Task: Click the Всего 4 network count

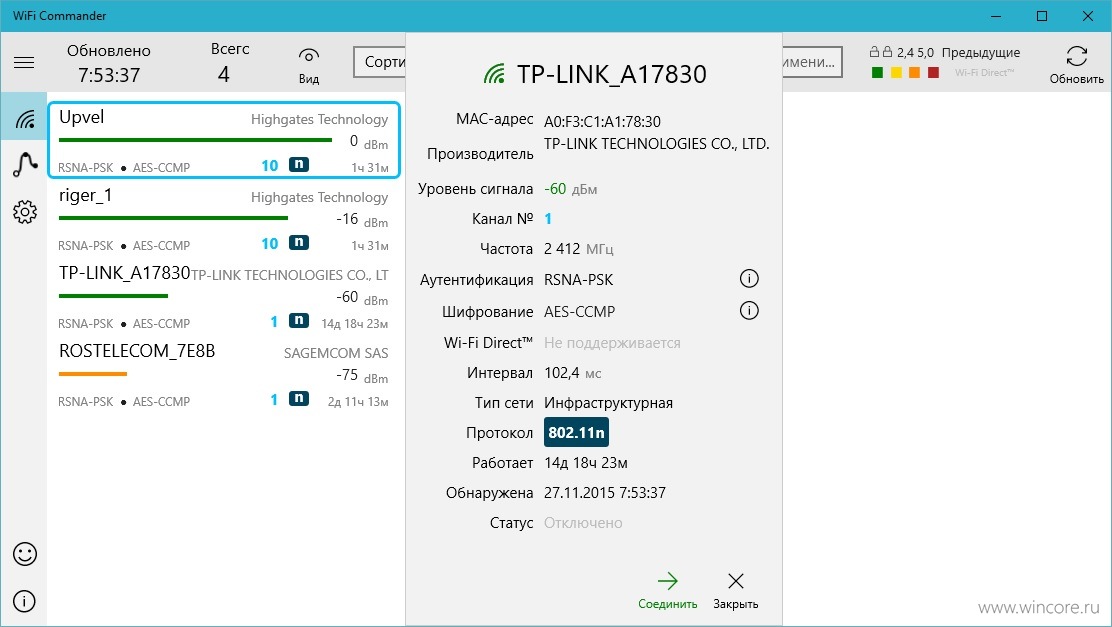Action: 230,62
